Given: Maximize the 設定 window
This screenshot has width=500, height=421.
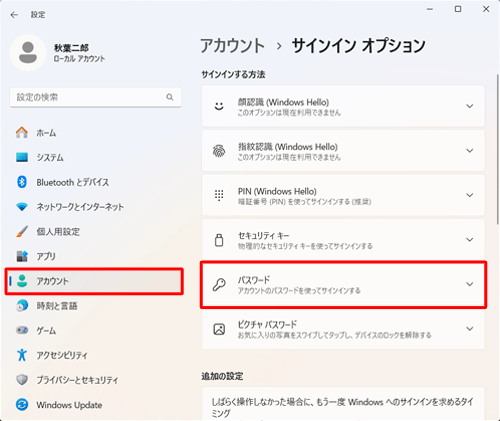Looking at the screenshot, I should 458,9.
